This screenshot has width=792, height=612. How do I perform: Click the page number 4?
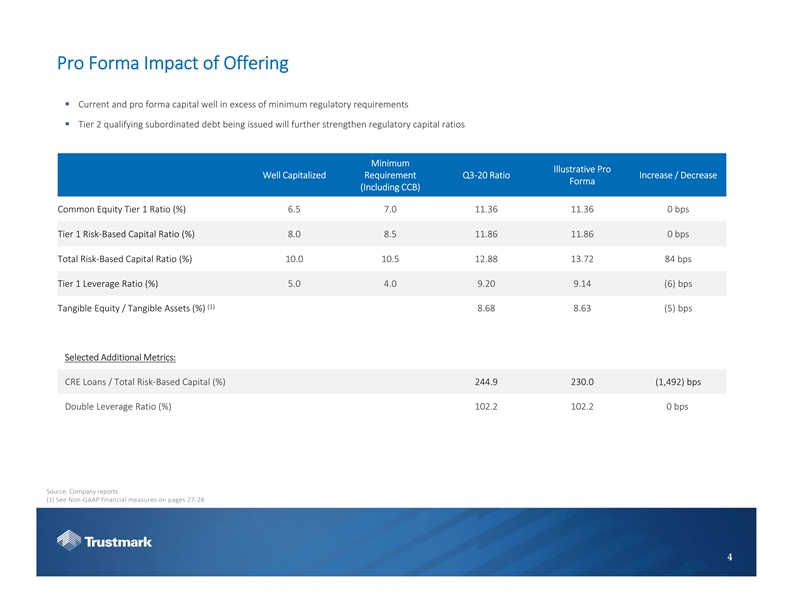pos(729,557)
